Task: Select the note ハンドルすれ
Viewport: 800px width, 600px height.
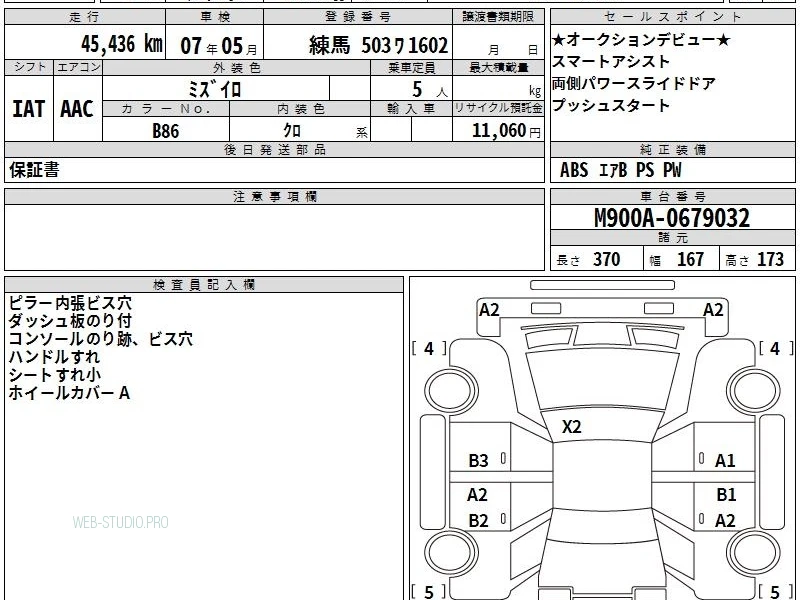Action: (54, 357)
